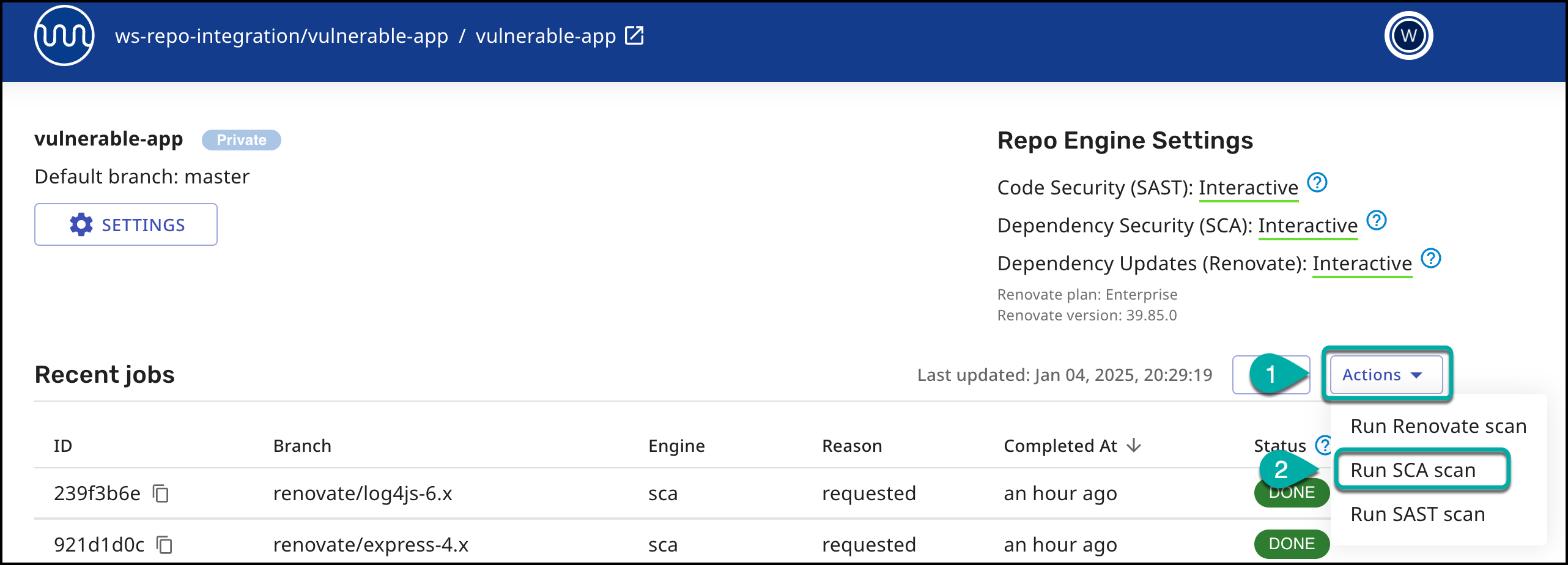Click help icon next to Dependency Updates (Renovate)

point(1430,259)
